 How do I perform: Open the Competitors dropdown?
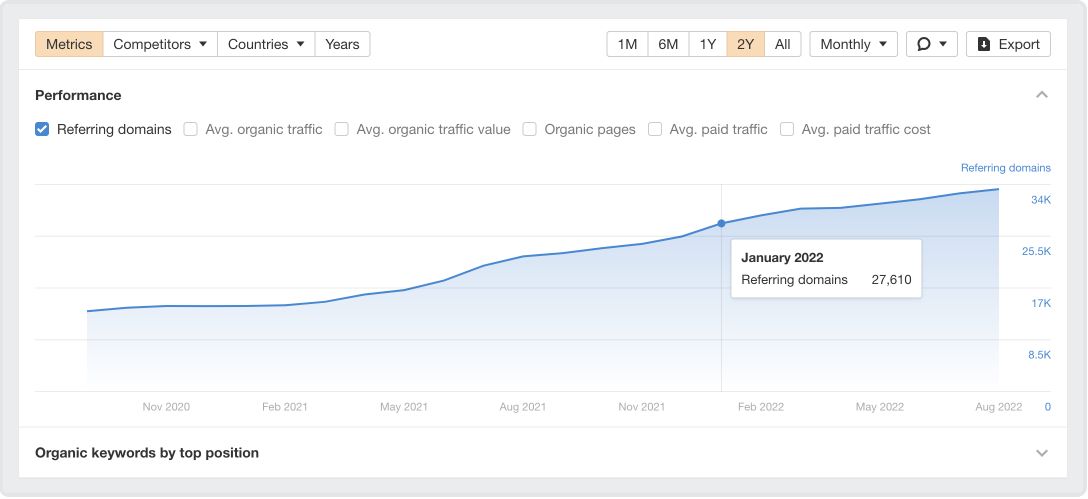tap(160, 44)
